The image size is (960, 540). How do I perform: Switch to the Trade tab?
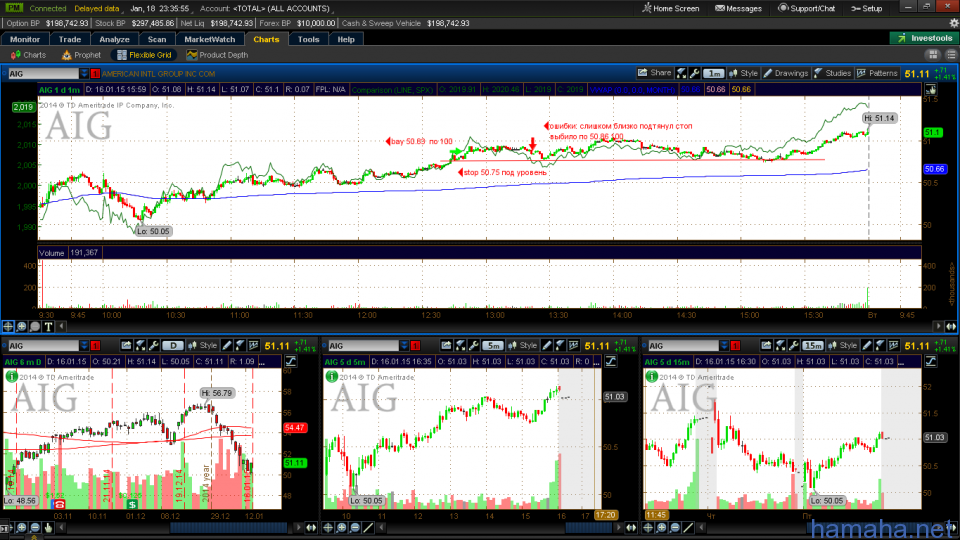(x=70, y=39)
